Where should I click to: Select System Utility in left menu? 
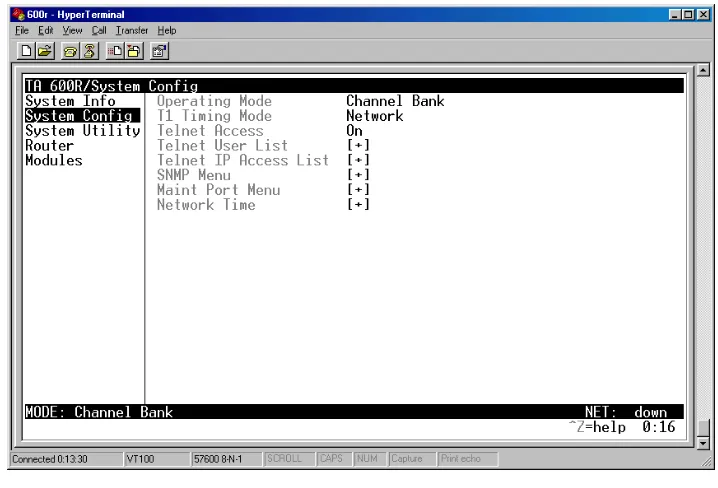tap(82, 130)
